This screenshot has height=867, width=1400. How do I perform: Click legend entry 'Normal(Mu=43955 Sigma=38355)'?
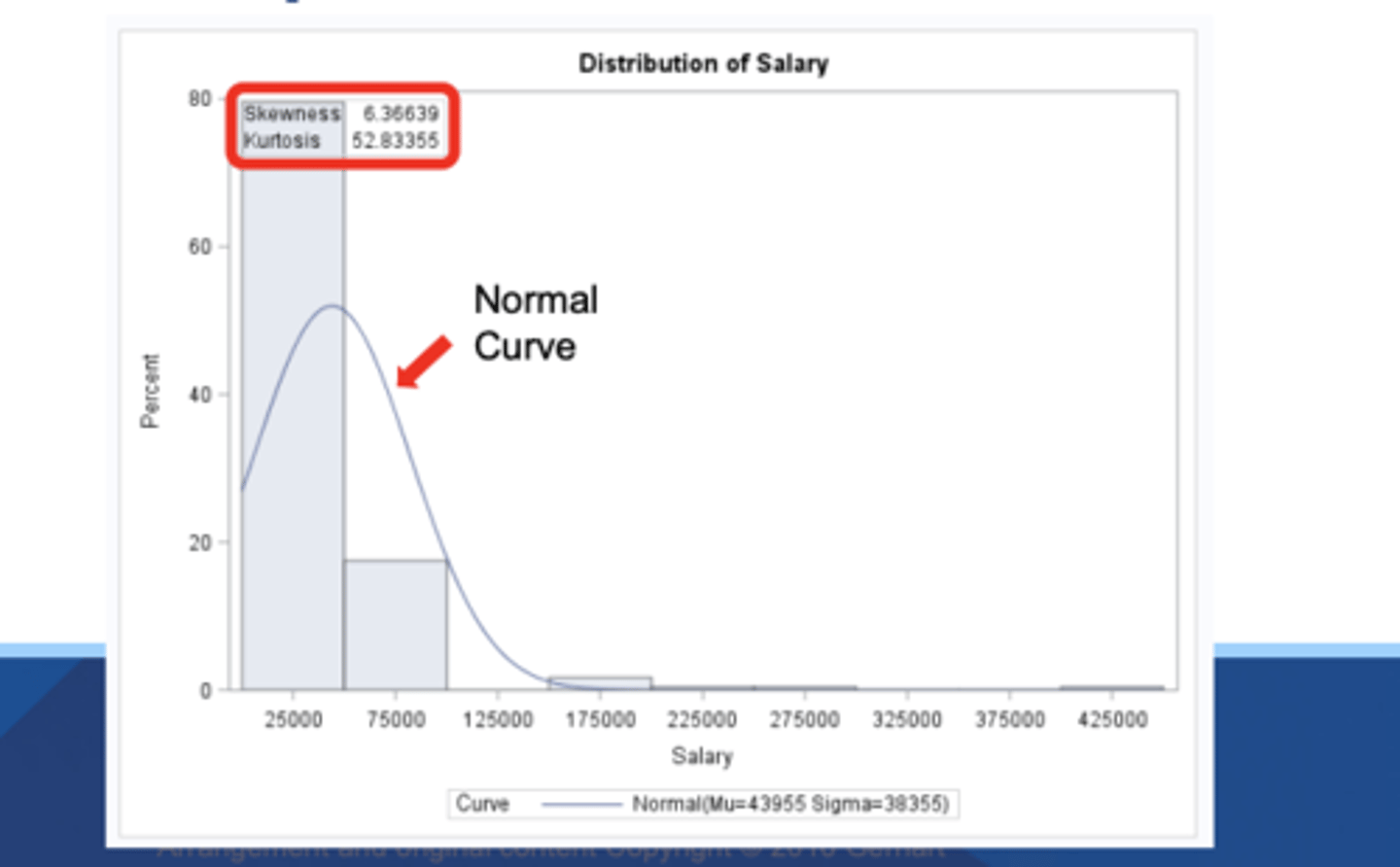click(790, 804)
